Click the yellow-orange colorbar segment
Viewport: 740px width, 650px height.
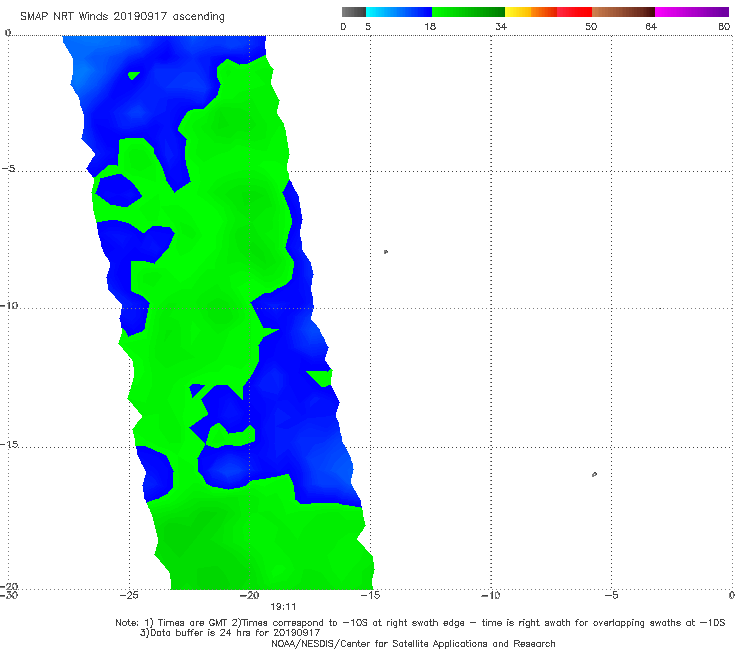point(530,12)
